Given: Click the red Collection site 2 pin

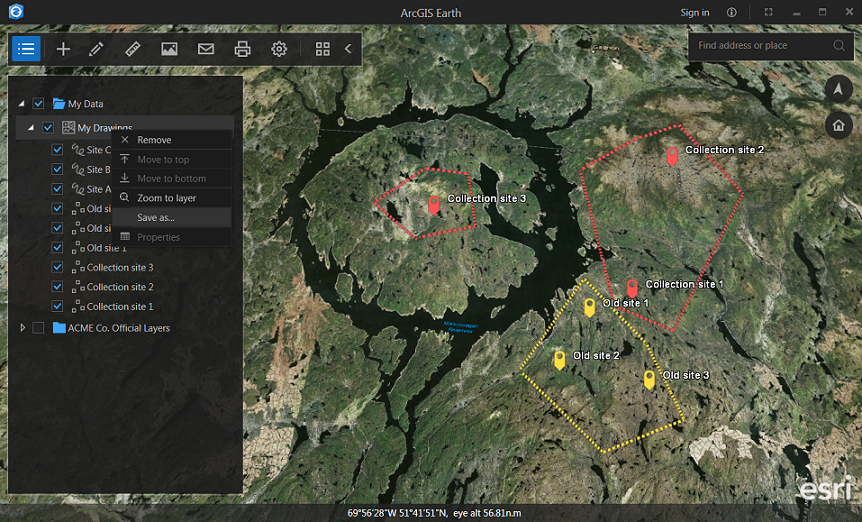Looking at the screenshot, I should click(x=672, y=156).
